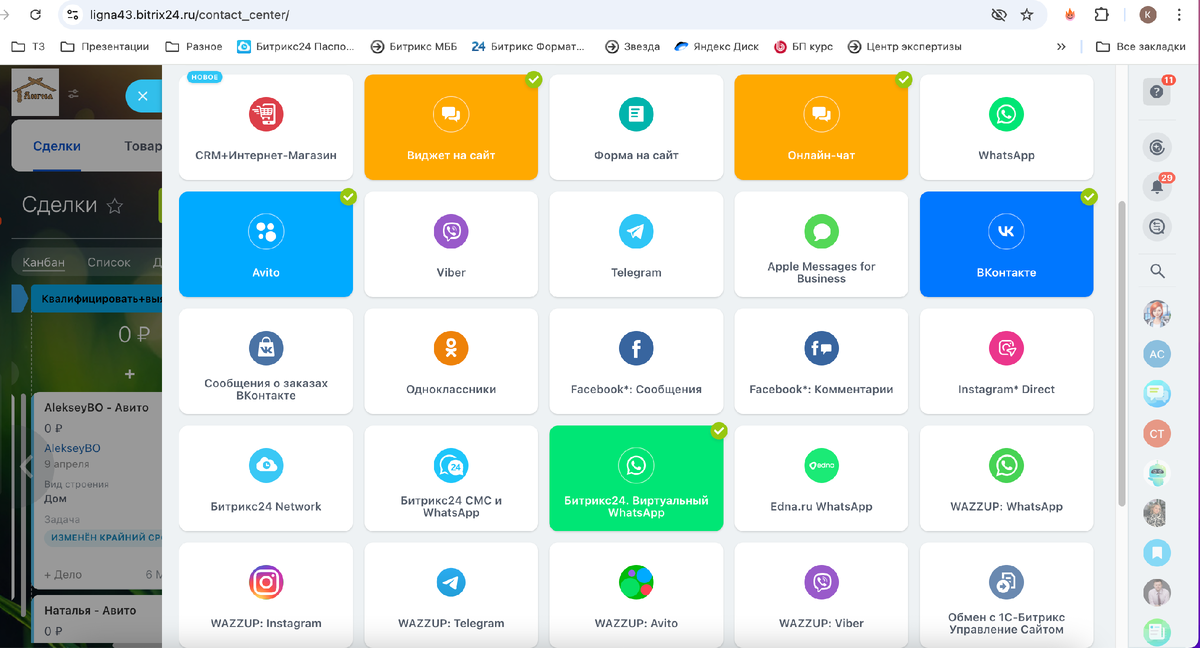Open the browser Extensions puzzle icon
Viewport: 1200px width, 648px height.
[1101, 15]
